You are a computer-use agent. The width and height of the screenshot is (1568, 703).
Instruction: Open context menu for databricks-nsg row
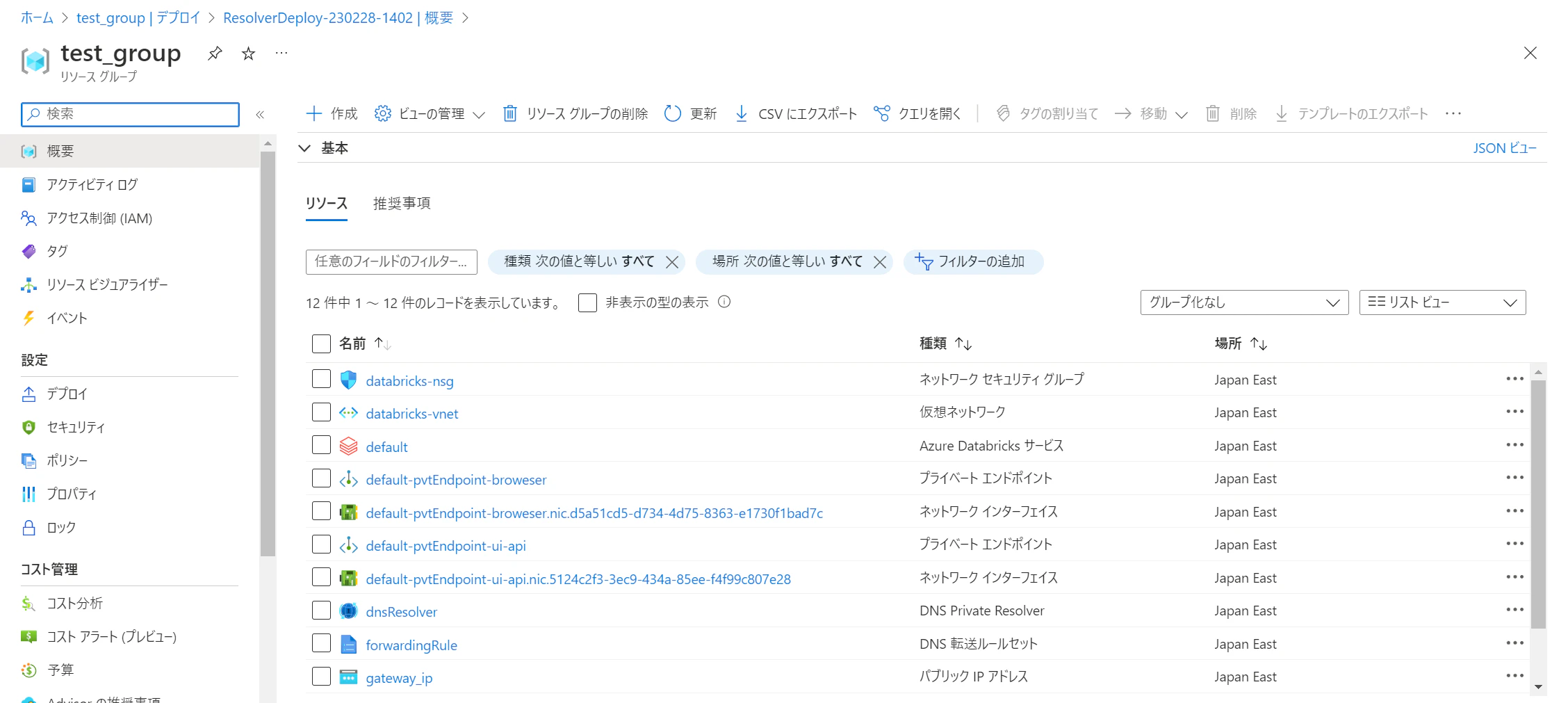tap(1515, 379)
